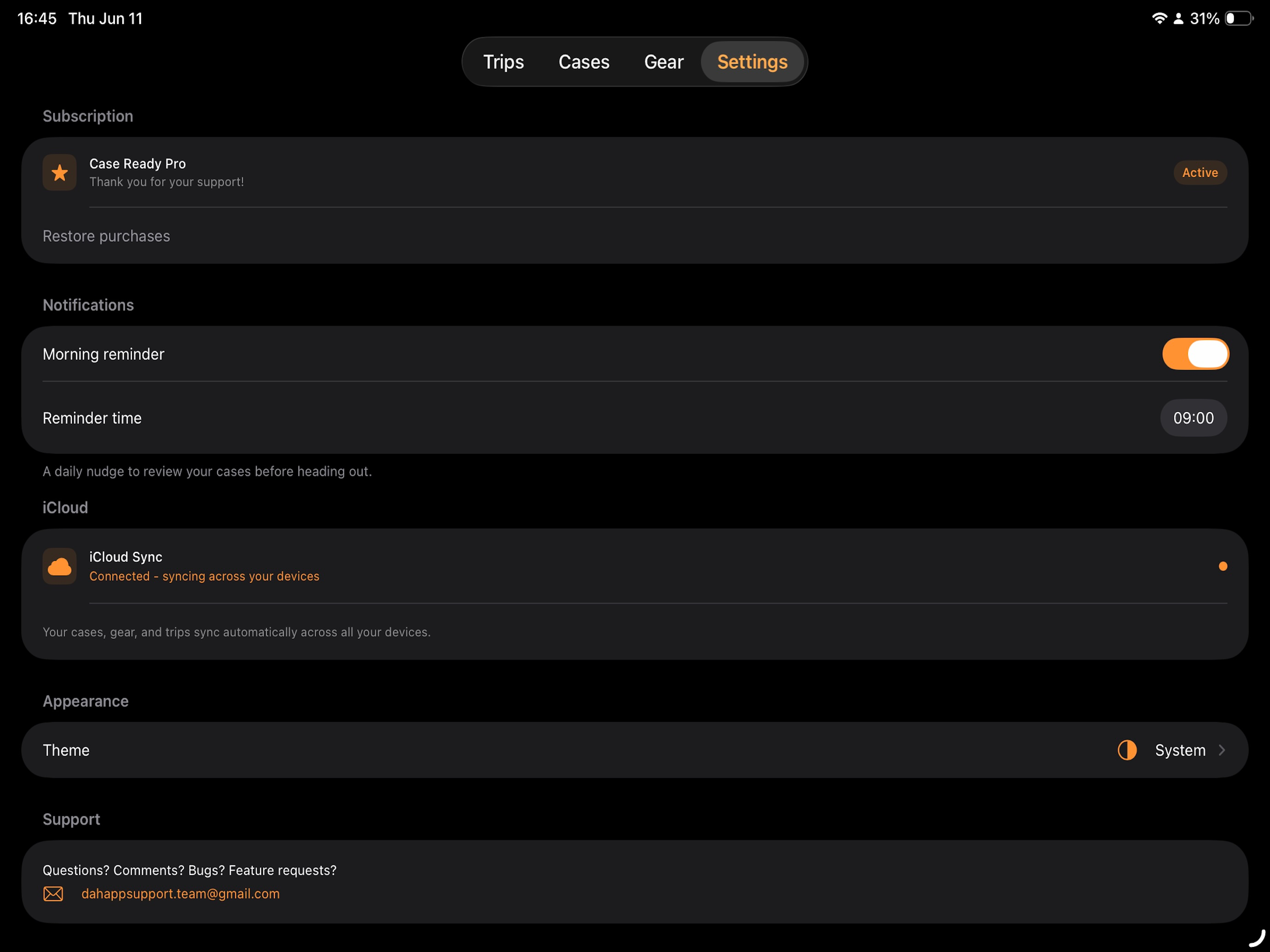Tap the iCloud Sync cloud icon
The width and height of the screenshot is (1270, 952).
(x=59, y=566)
